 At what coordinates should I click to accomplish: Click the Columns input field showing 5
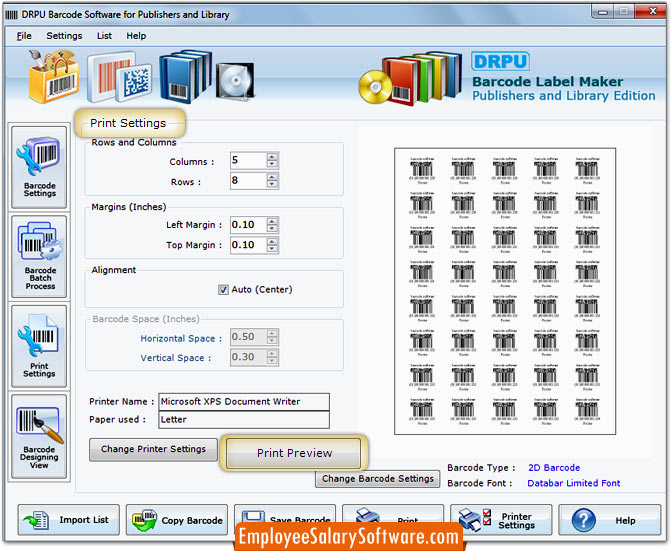pos(248,160)
